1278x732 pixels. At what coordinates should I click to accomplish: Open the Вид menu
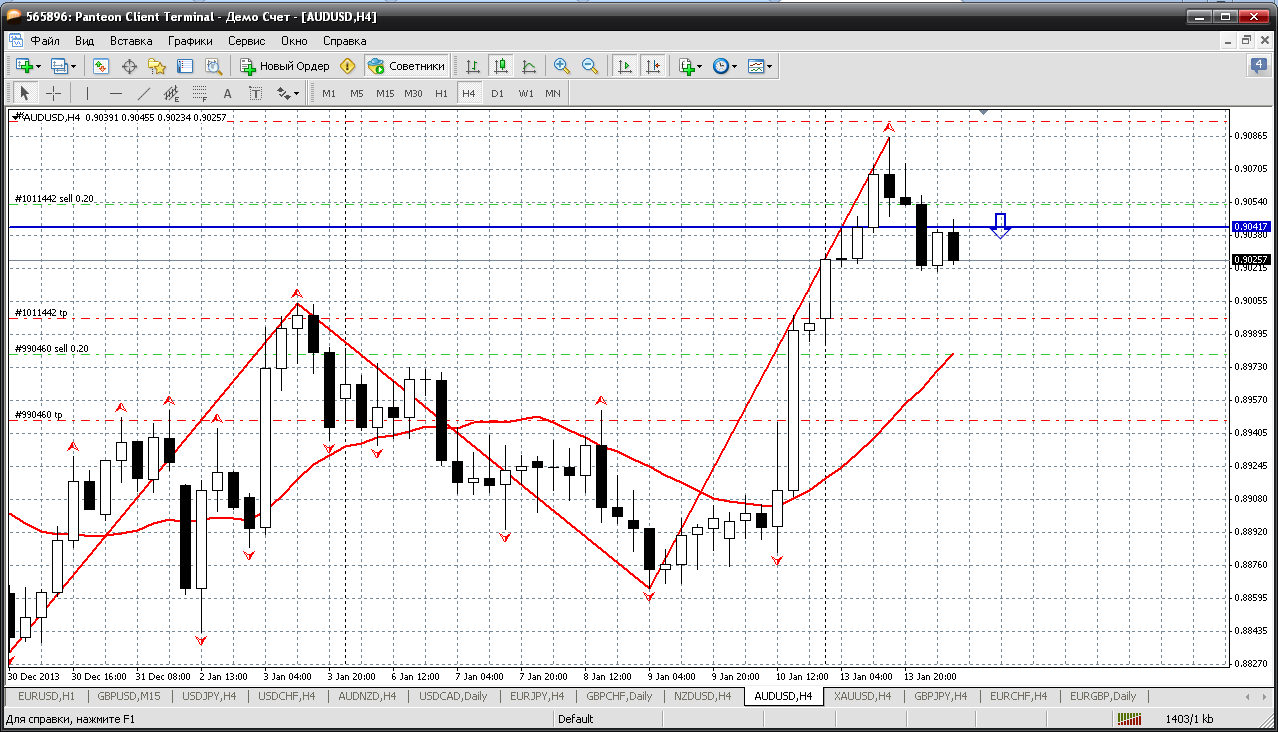tap(85, 41)
